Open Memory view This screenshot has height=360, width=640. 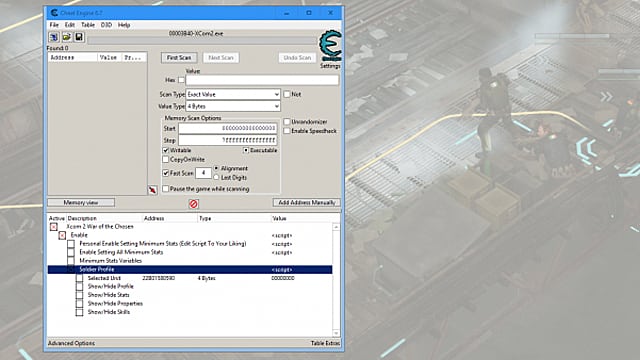[81, 202]
